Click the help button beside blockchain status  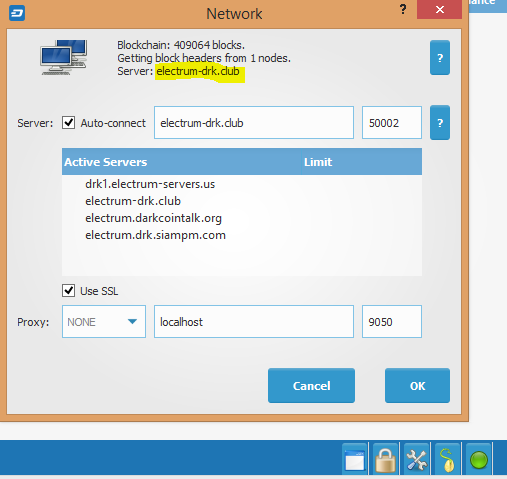[x=440, y=58]
